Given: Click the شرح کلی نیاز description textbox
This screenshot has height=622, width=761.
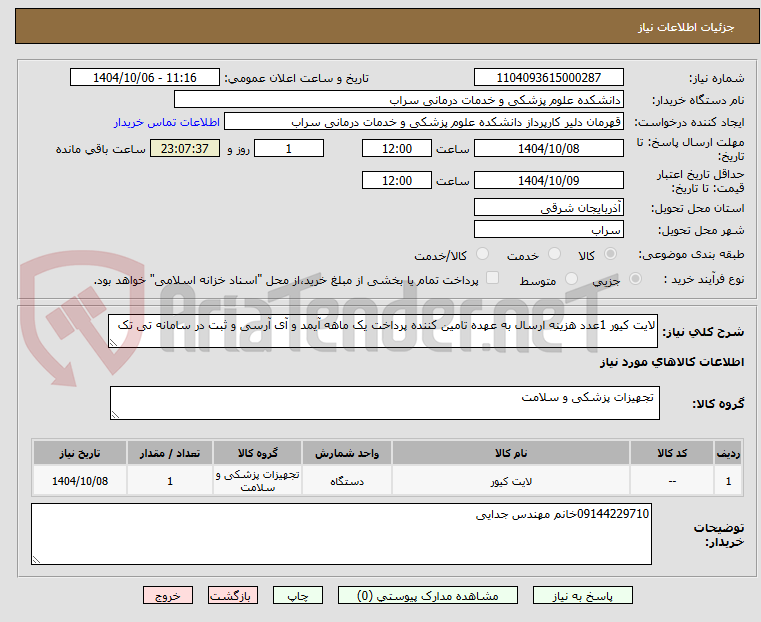Looking at the screenshot, I should [x=382, y=331].
